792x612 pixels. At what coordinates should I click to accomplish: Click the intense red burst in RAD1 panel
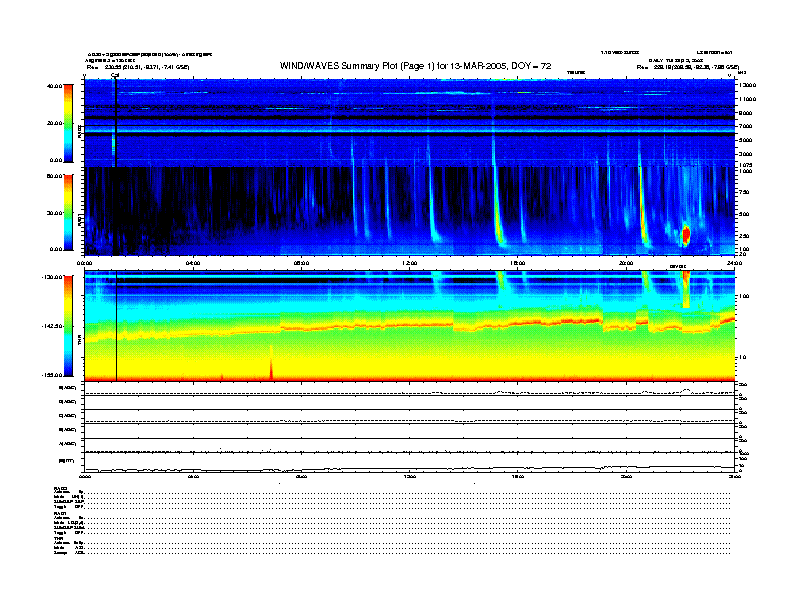(686, 235)
